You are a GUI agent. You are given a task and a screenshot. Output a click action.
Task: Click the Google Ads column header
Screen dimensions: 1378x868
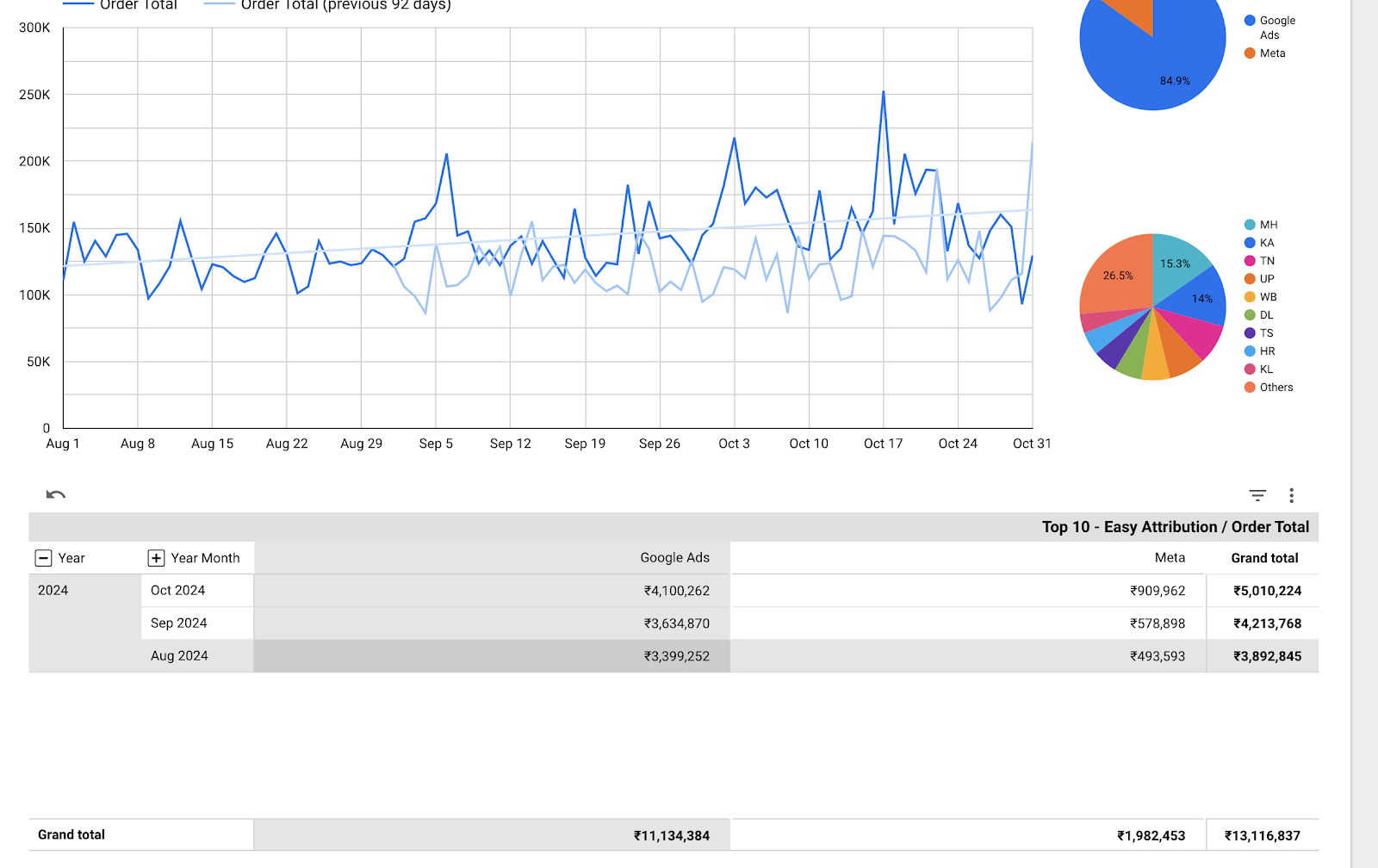[674, 558]
